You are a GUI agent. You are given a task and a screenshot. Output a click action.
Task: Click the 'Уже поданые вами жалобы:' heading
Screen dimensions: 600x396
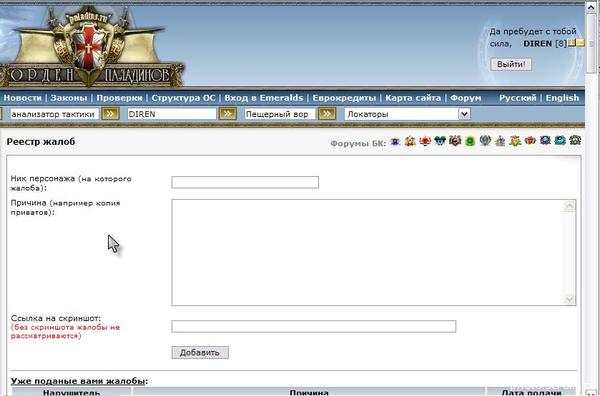tap(79, 381)
